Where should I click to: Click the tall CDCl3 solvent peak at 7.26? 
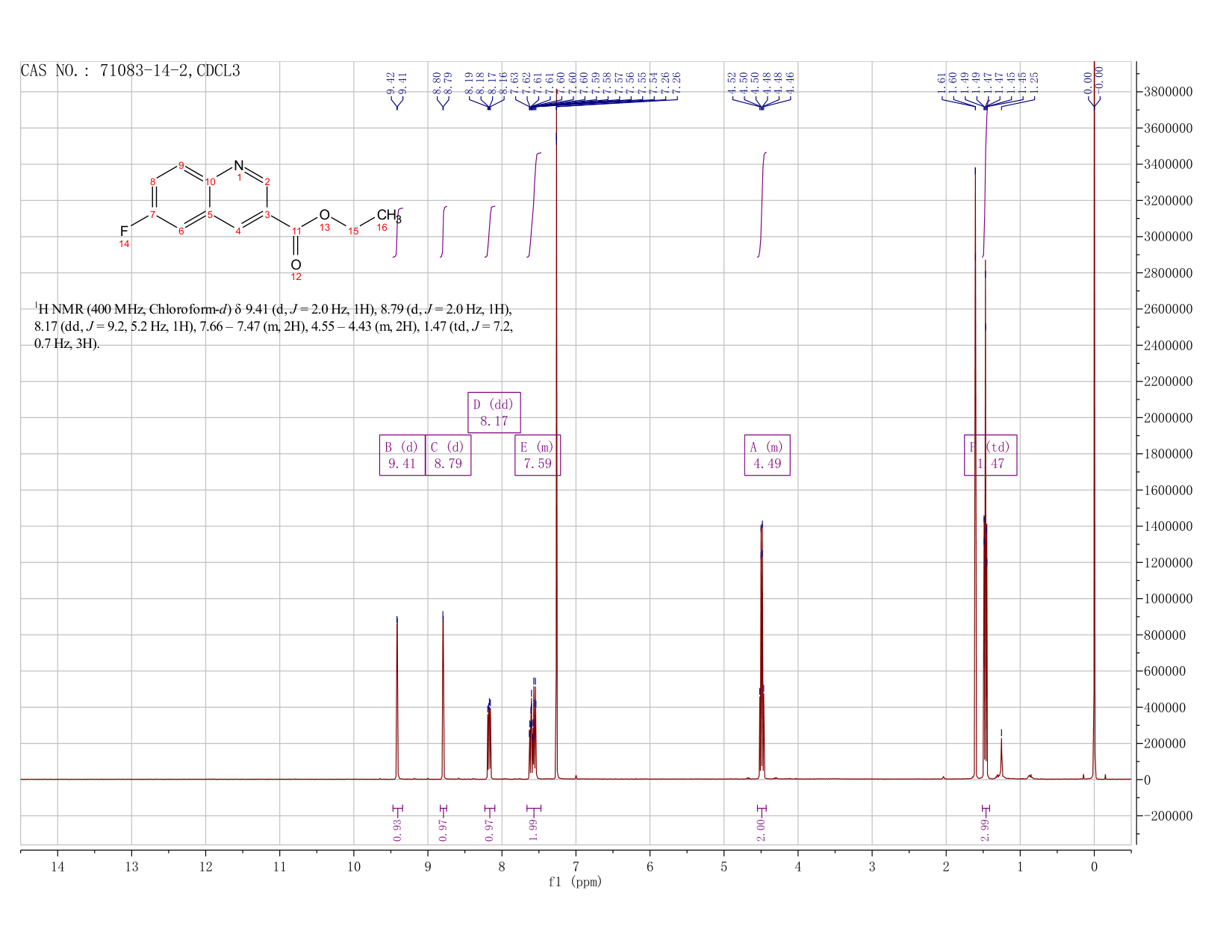(556, 448)
